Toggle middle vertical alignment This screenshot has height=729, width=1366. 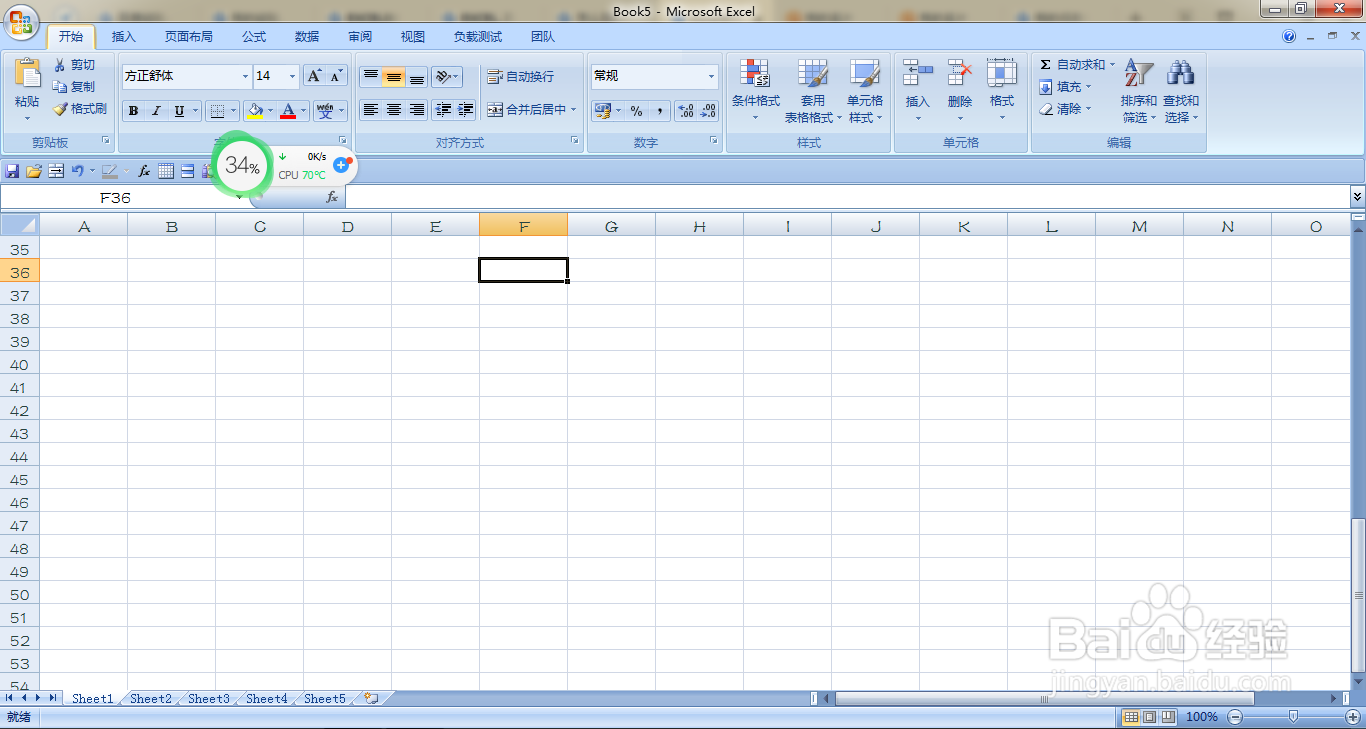(394, 77)
